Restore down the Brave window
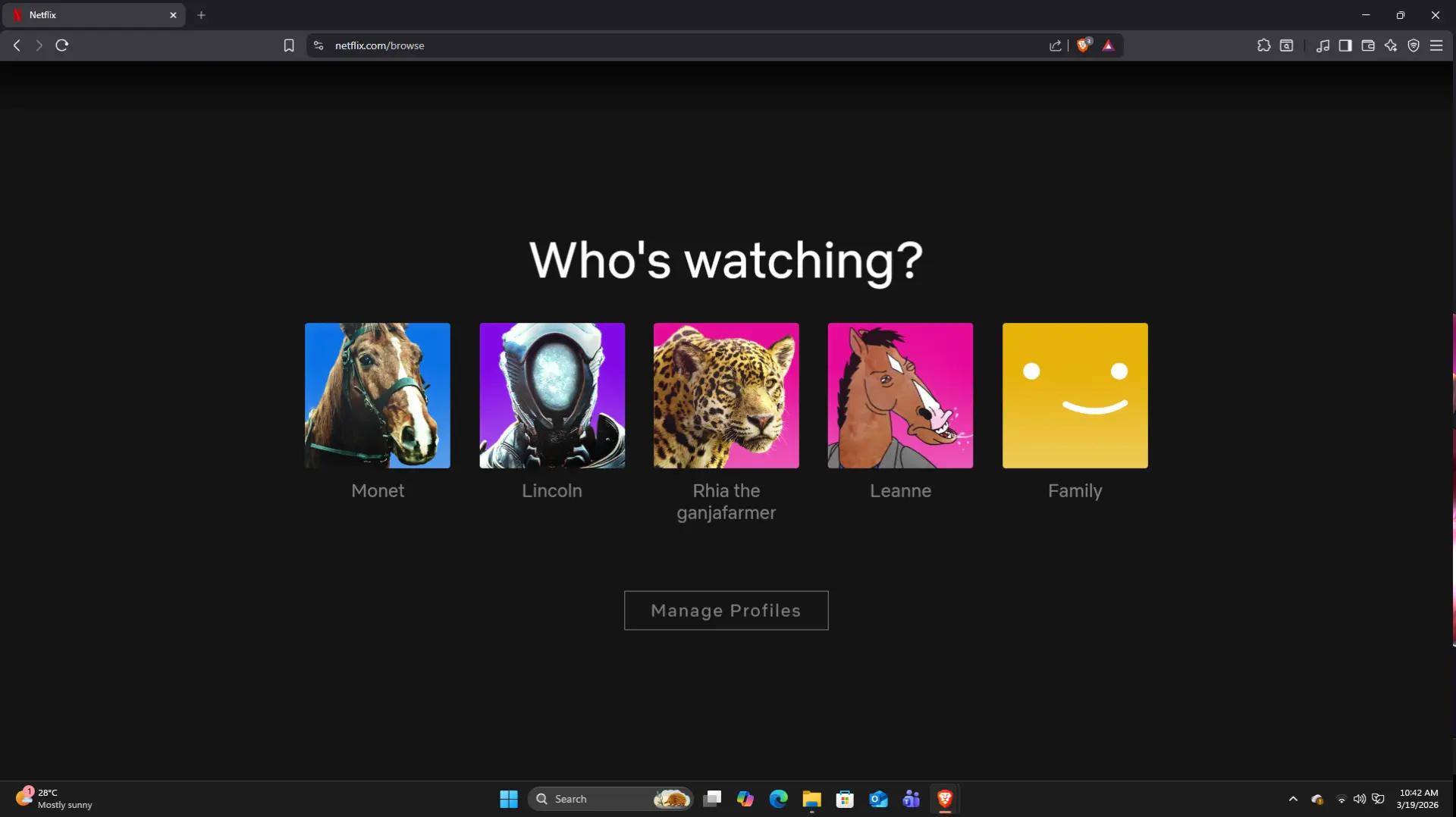 tap(1401, 15)
